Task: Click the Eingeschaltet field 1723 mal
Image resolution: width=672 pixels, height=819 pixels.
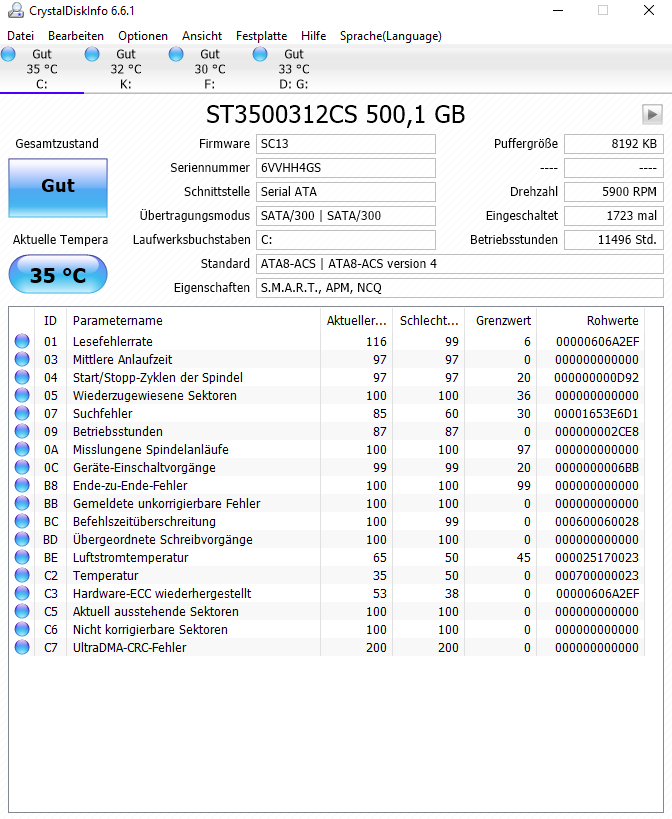Action: 614,216
